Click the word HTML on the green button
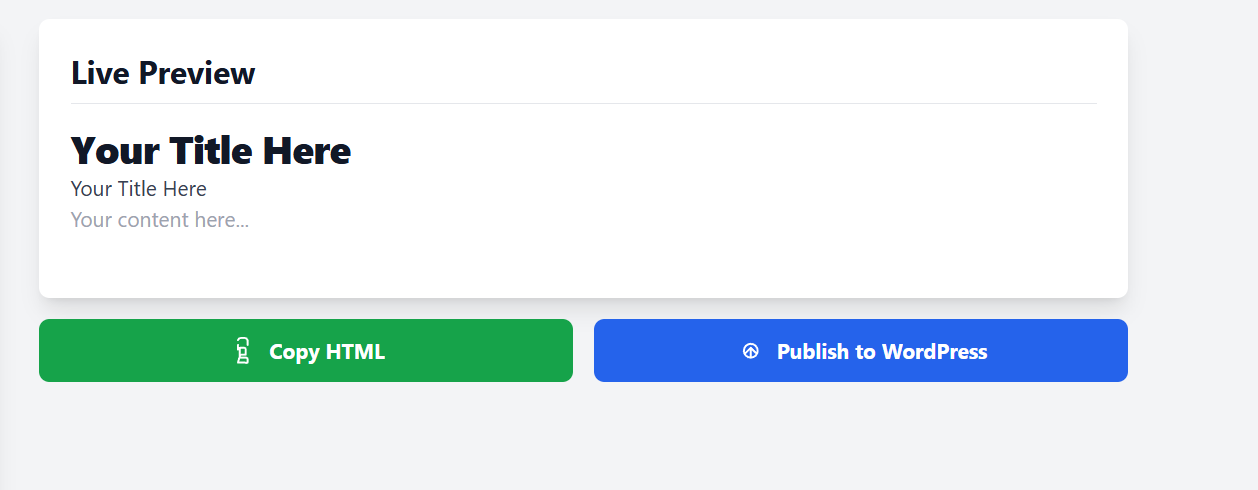The image size is (1258, 490). 355,352
